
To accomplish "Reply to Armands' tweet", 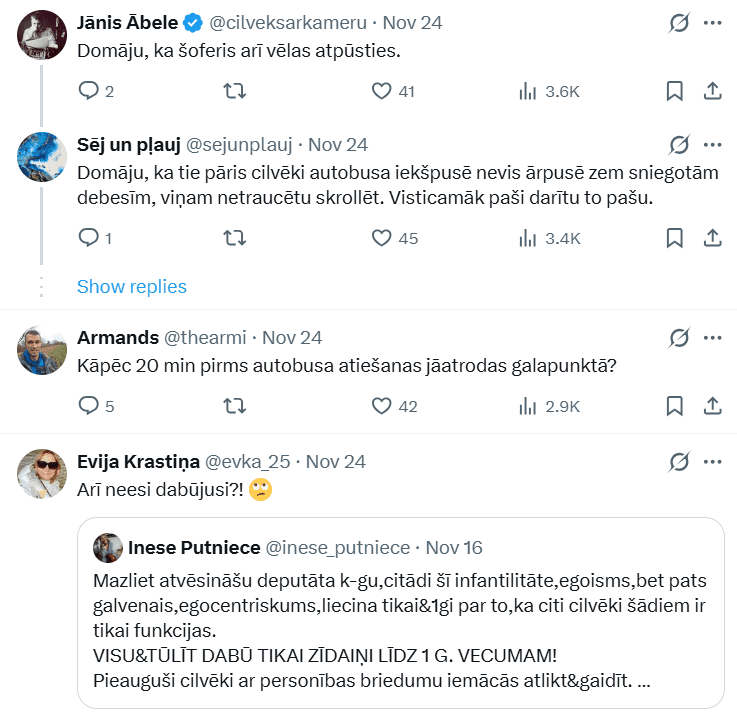I will coord(89,406).
